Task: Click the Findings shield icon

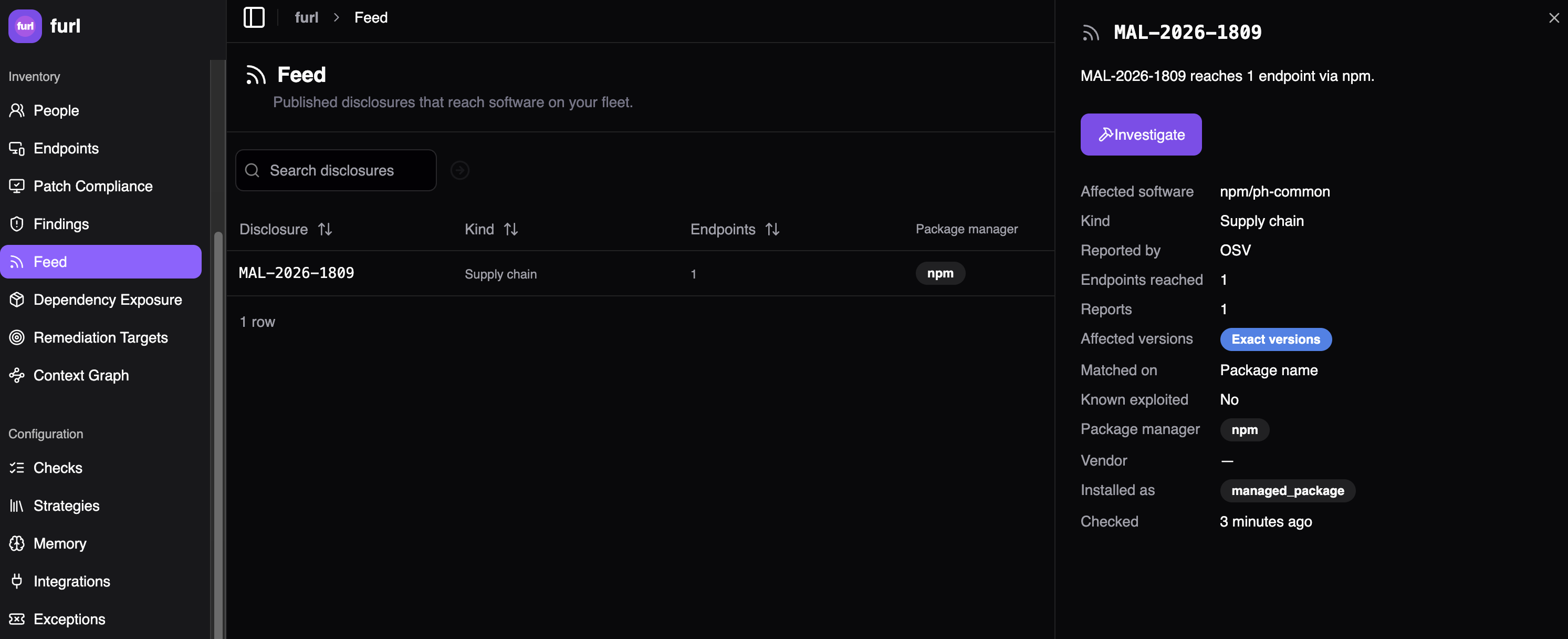Action: pos(17,223)
